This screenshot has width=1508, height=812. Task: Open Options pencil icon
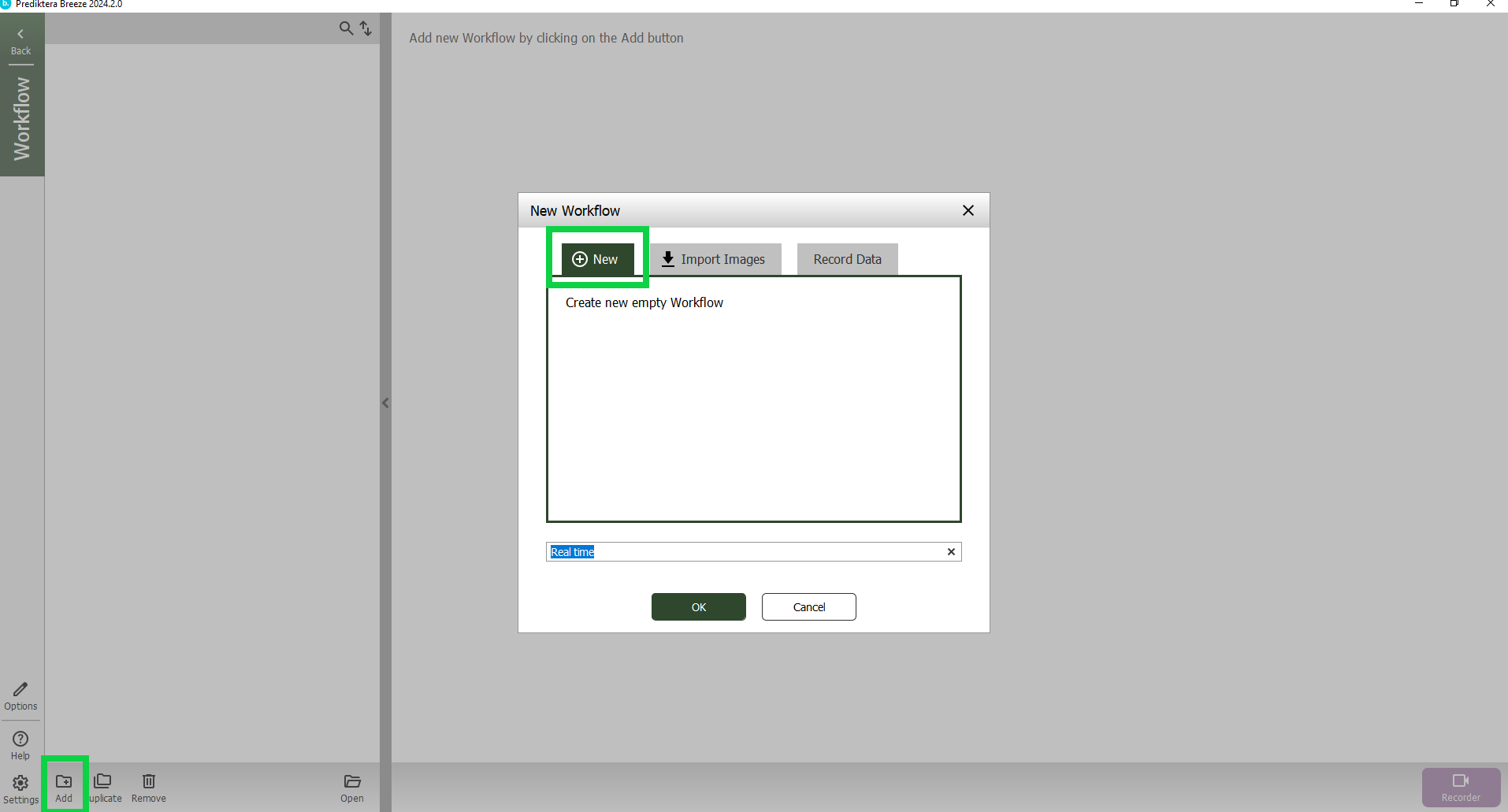coord(20,690)
